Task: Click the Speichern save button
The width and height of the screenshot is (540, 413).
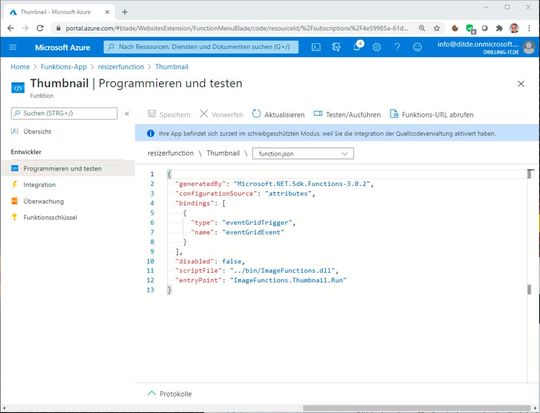Action: 169,114
